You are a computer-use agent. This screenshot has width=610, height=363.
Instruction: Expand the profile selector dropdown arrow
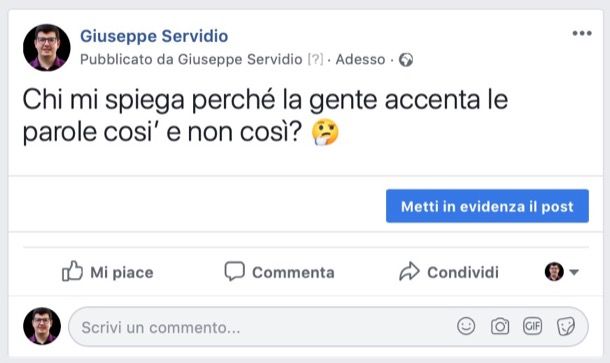(x=574, y=272)
